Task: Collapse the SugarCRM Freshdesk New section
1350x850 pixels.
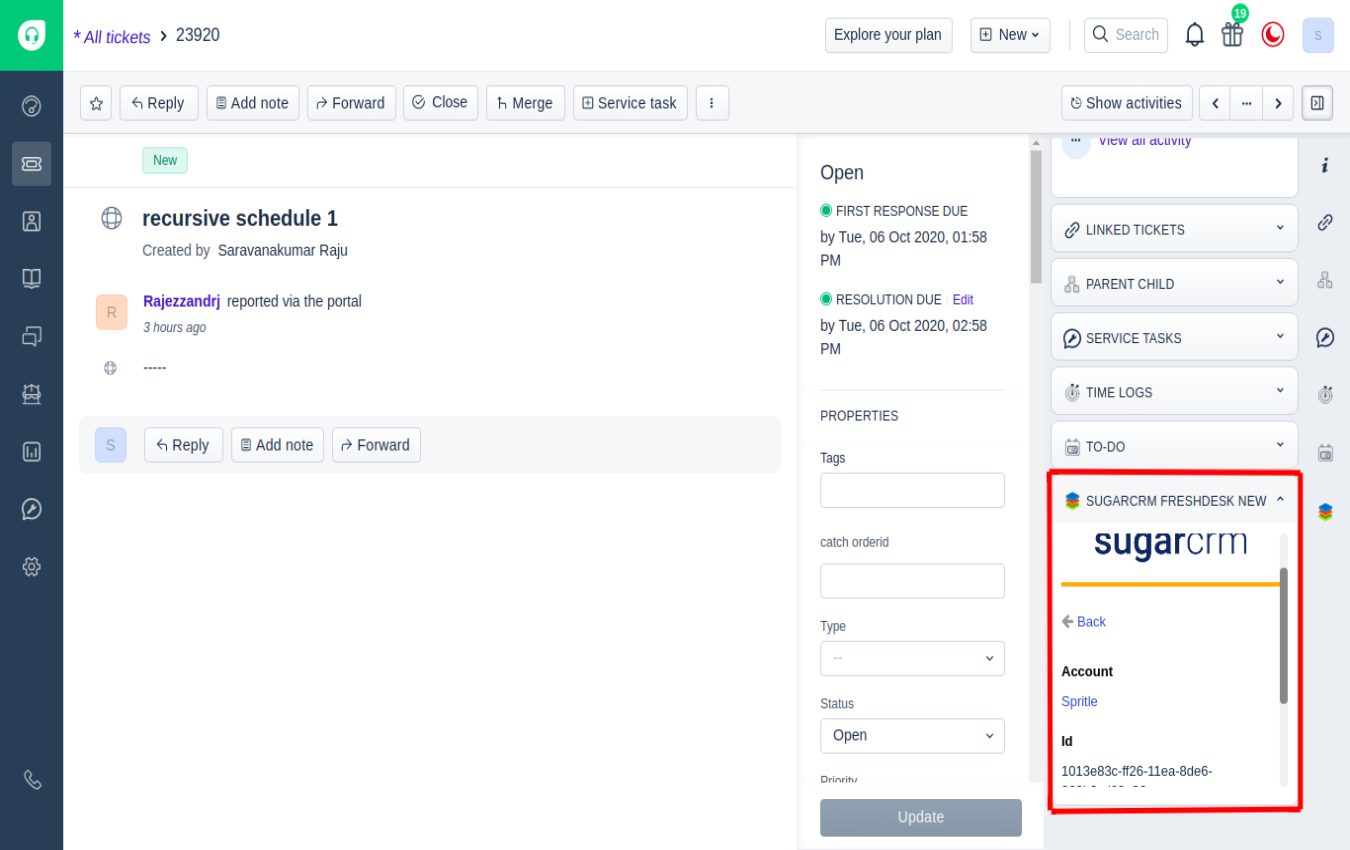Action: 1174,500
